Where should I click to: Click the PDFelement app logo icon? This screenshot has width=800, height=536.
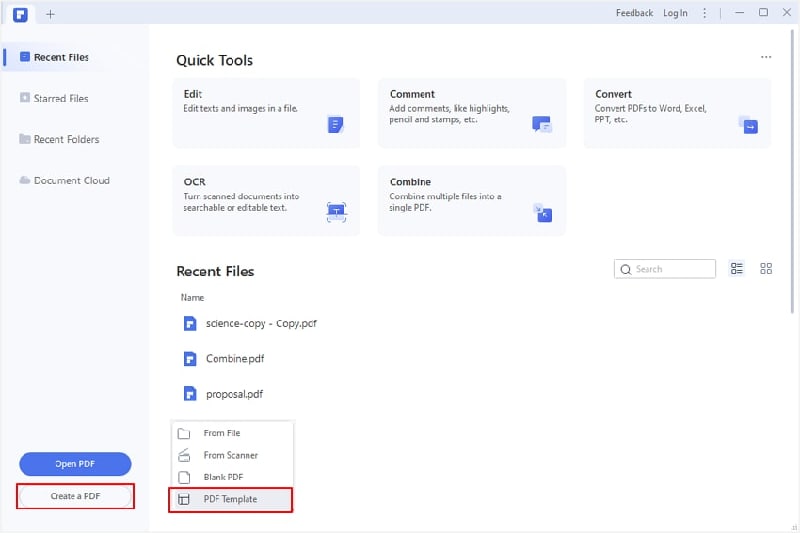(21, 14)
